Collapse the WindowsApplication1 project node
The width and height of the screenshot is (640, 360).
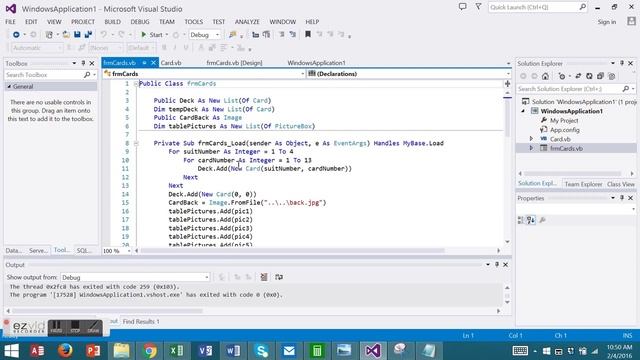coord(523,111)
